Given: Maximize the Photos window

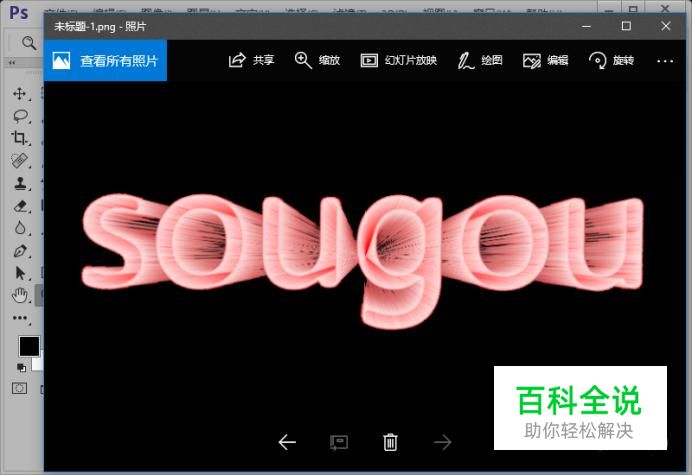Looking at the screenshot, I should 626,26.
